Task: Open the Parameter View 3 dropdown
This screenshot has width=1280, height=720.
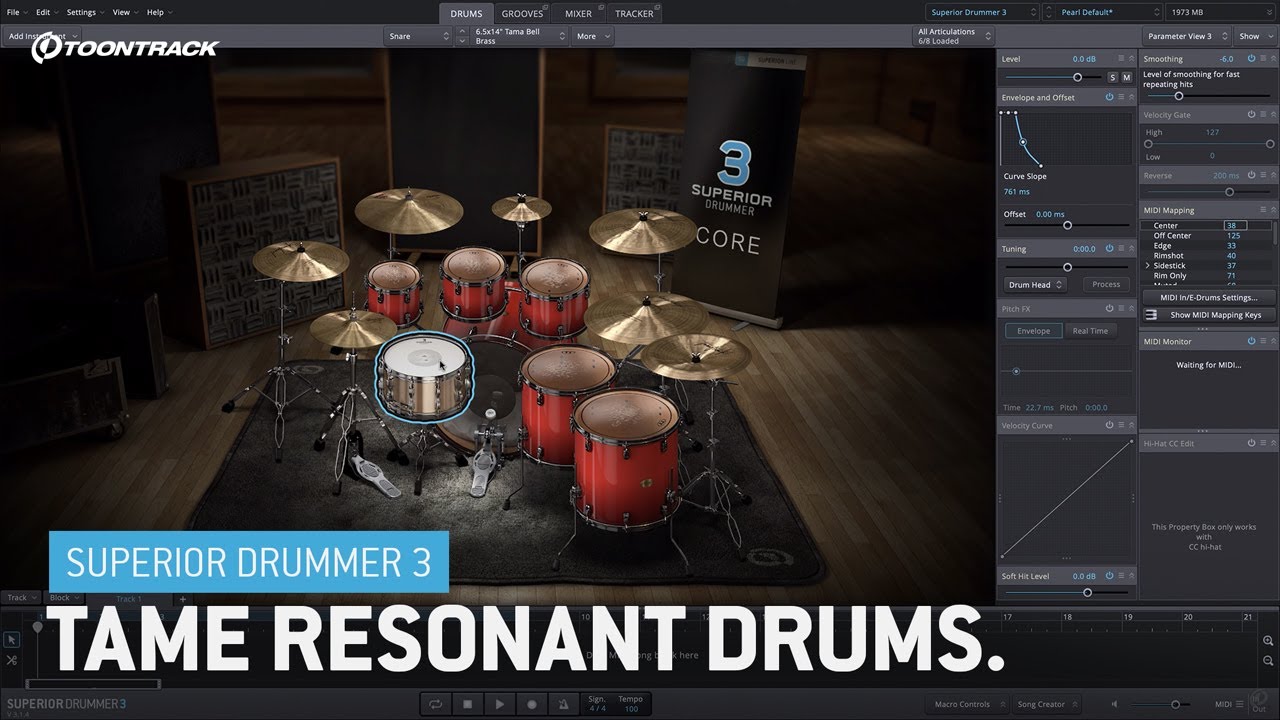Action: point(1186,36)
